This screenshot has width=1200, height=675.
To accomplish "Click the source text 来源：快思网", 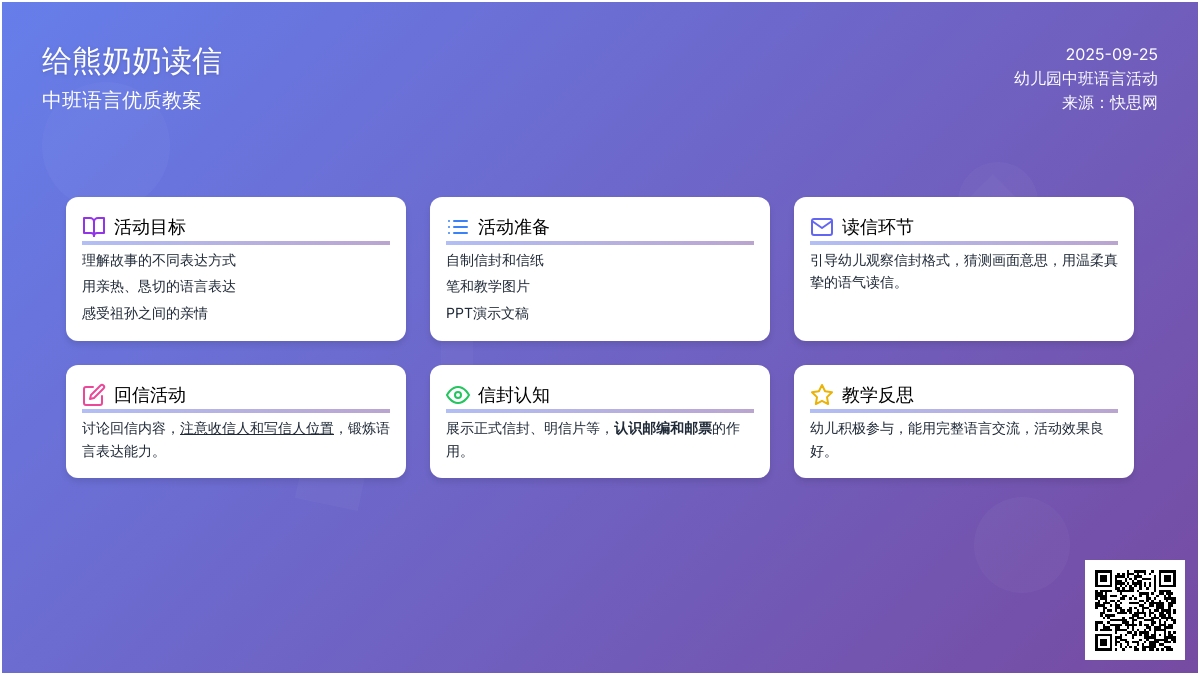I will coord(1109,102).
